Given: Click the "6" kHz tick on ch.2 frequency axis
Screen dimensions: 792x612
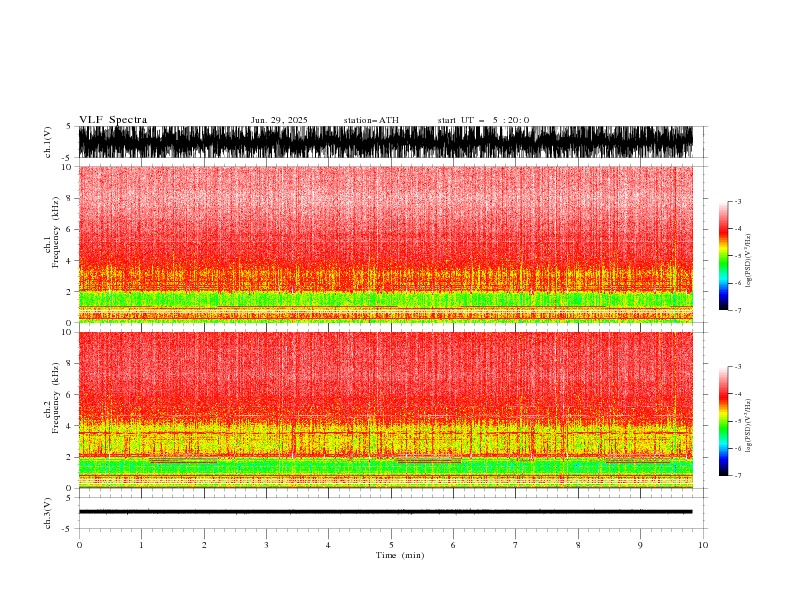Looking at the screenshot, I should coord(70,395).
